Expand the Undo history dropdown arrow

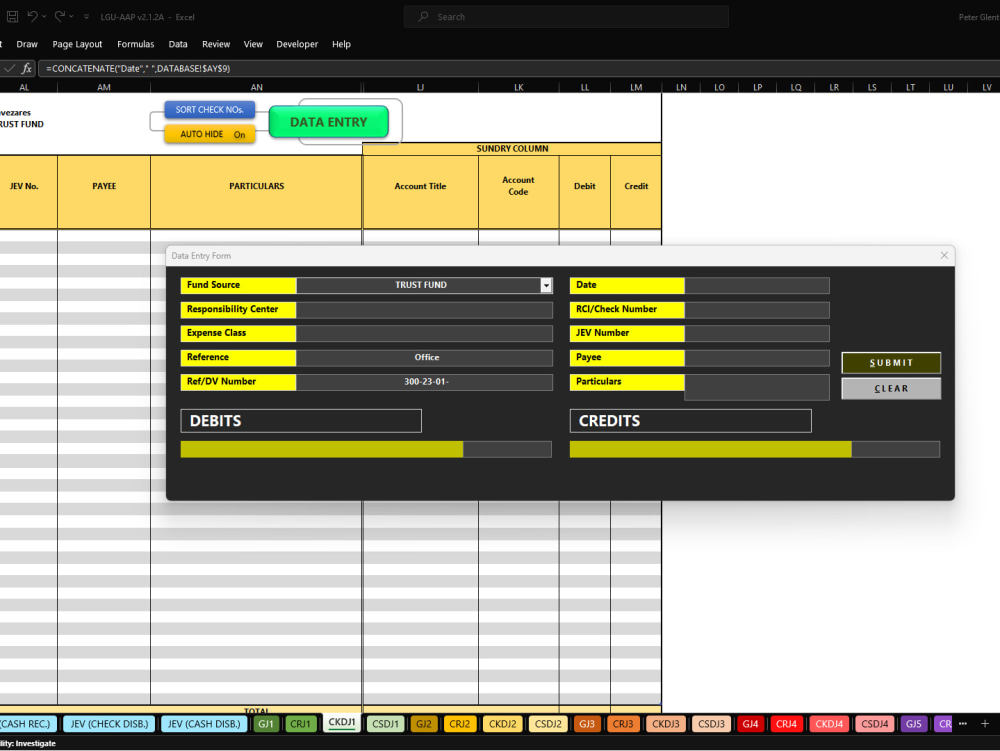coord(44,16)
